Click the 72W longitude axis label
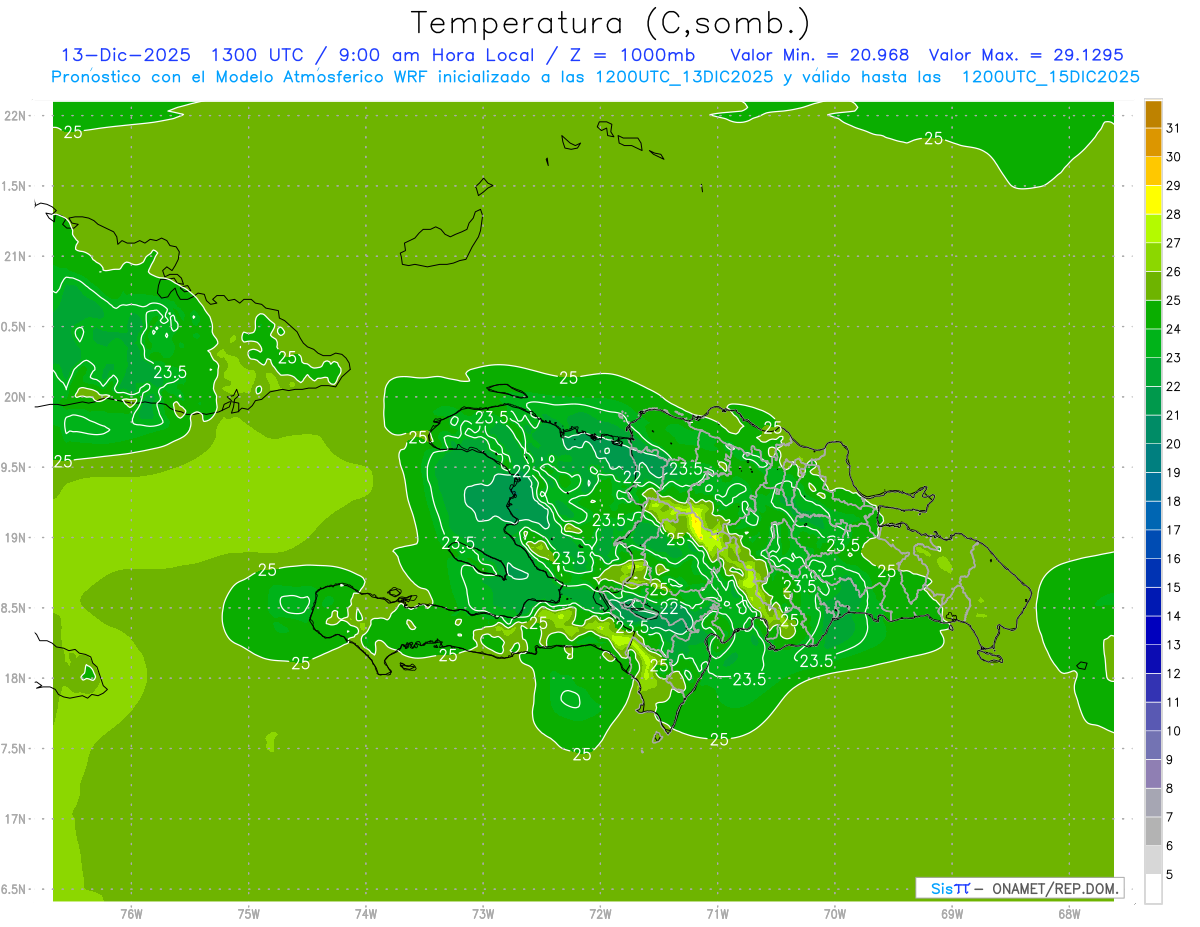Viewport: 1200px width, 927px height. click(600, 913)
